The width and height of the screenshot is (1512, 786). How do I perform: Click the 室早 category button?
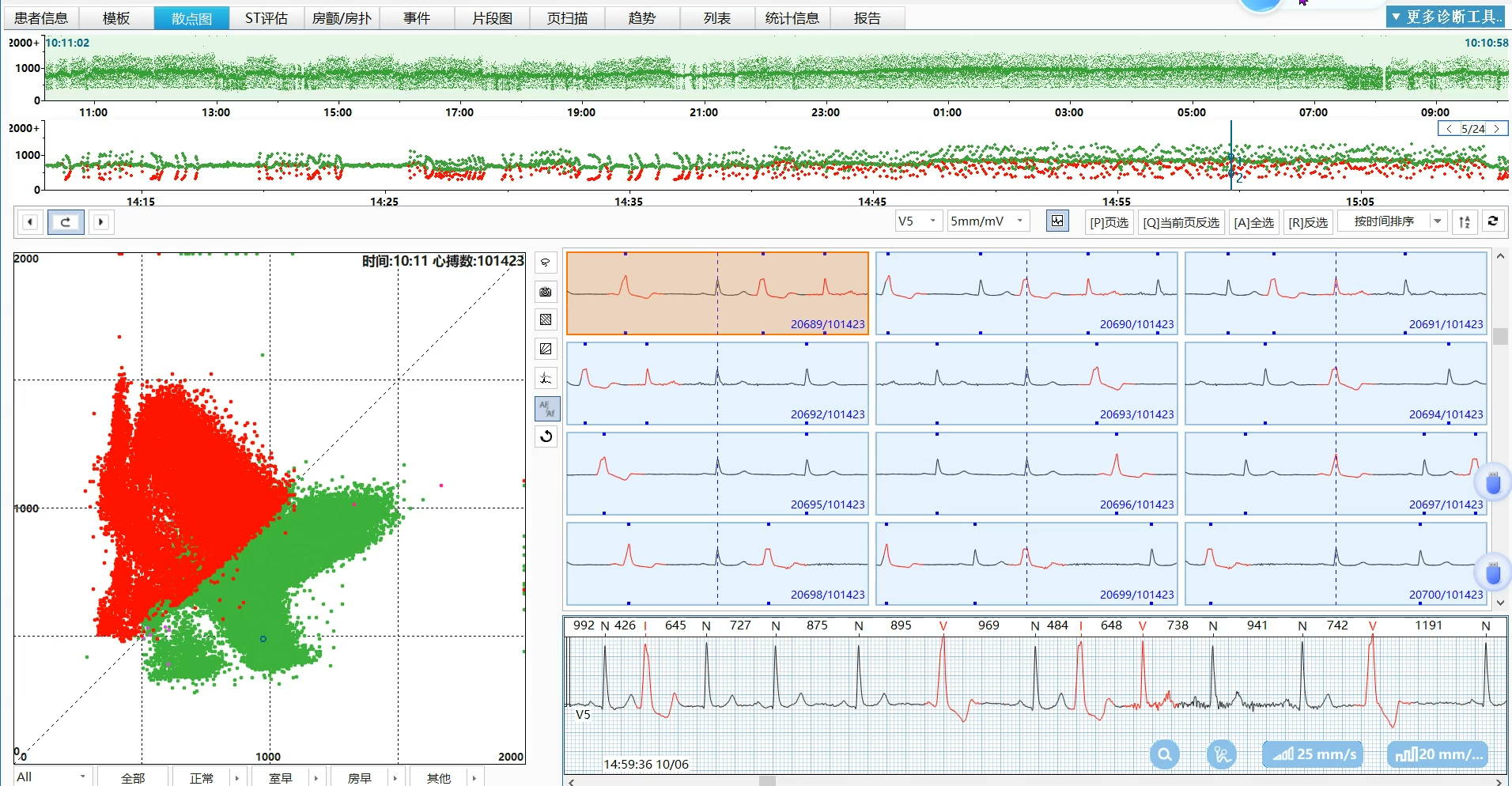(x=281, y=778)
